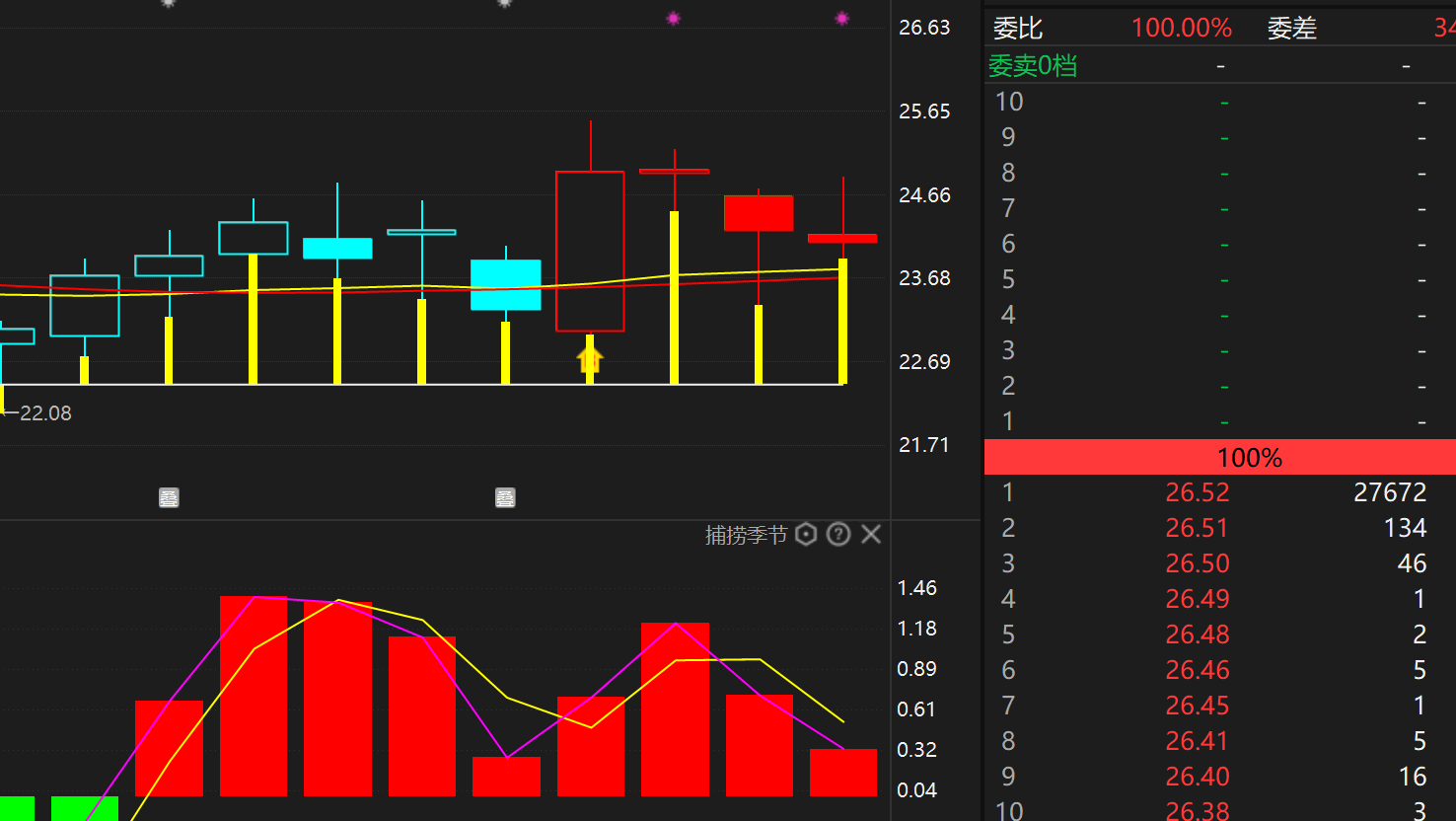Select buy price 26.41
Image resolution: width=1456 pixels, height=821 pixels.
[1198, 741]
